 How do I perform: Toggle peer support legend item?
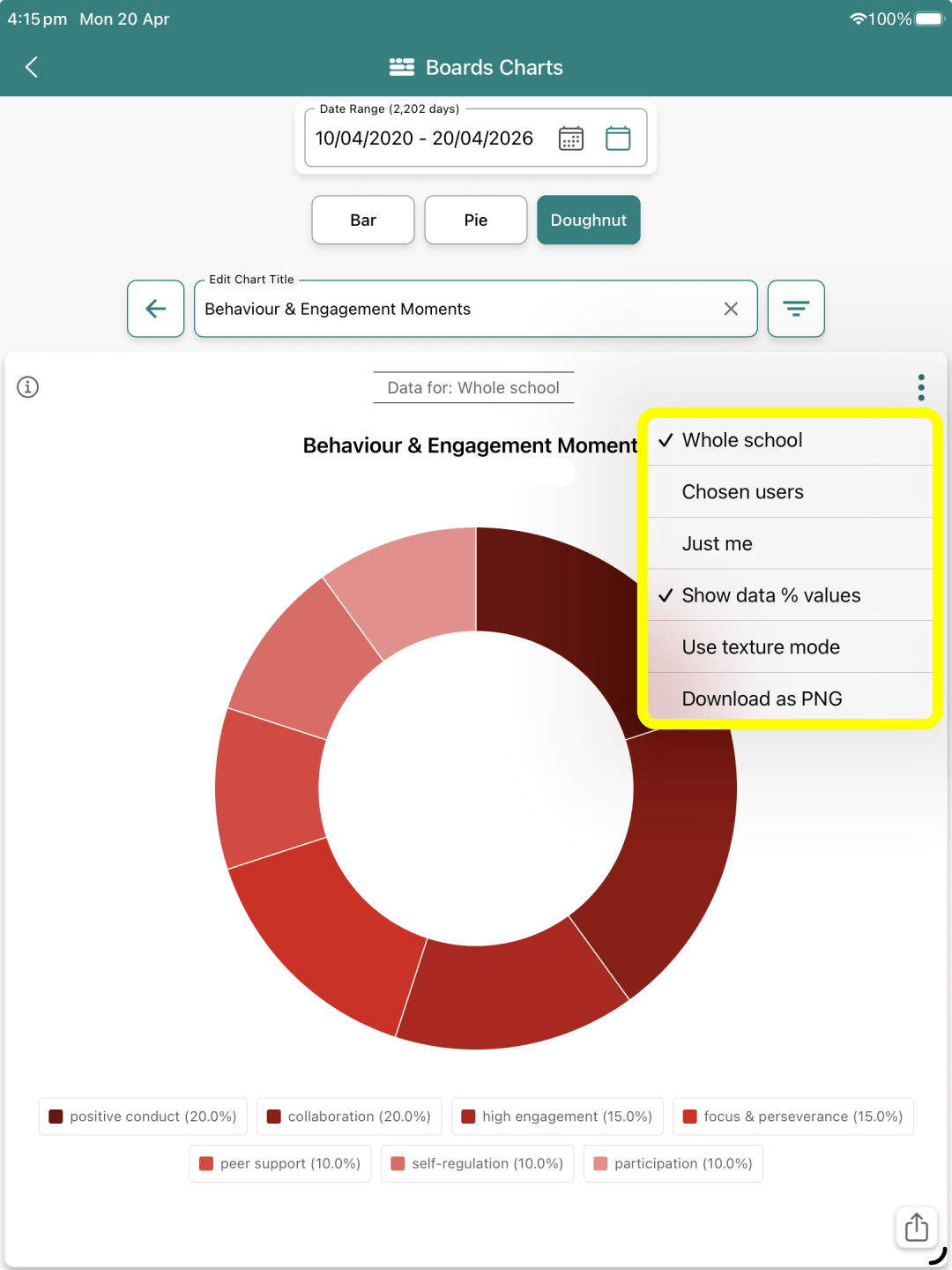(280, 1164)
